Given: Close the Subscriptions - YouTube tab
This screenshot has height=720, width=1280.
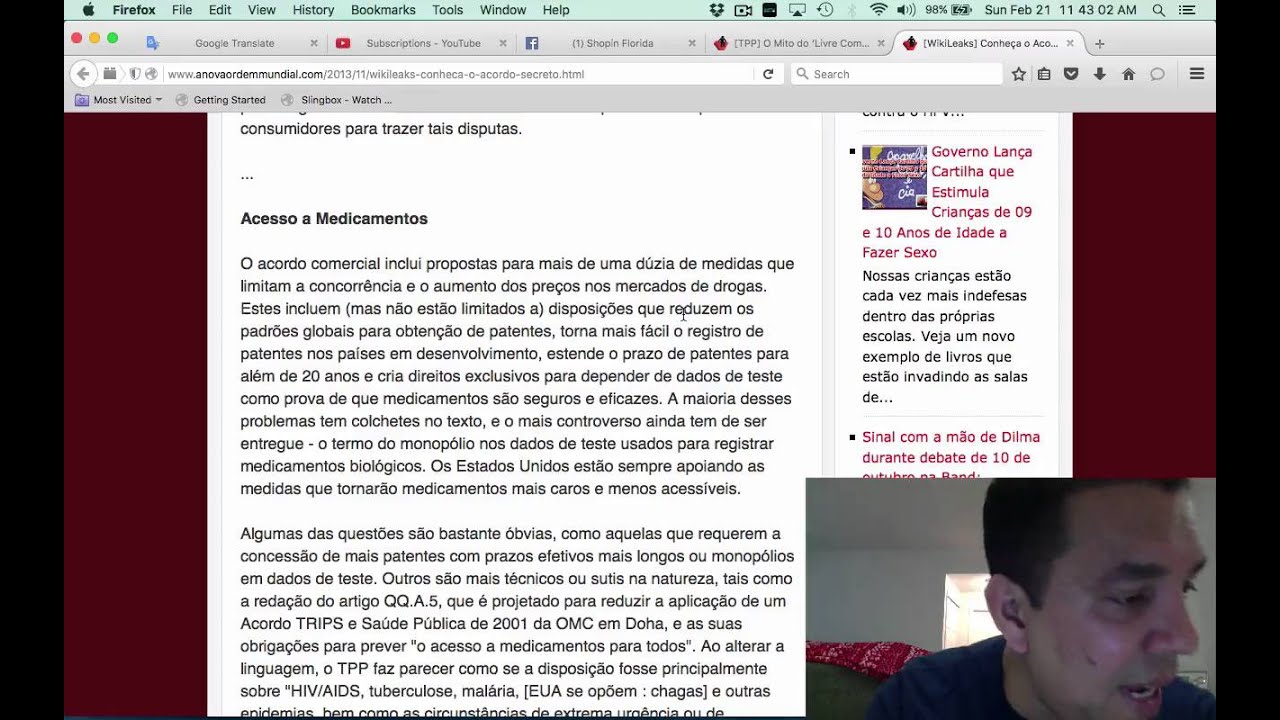Looking at the screenshot, I should (x=502, y=43).
